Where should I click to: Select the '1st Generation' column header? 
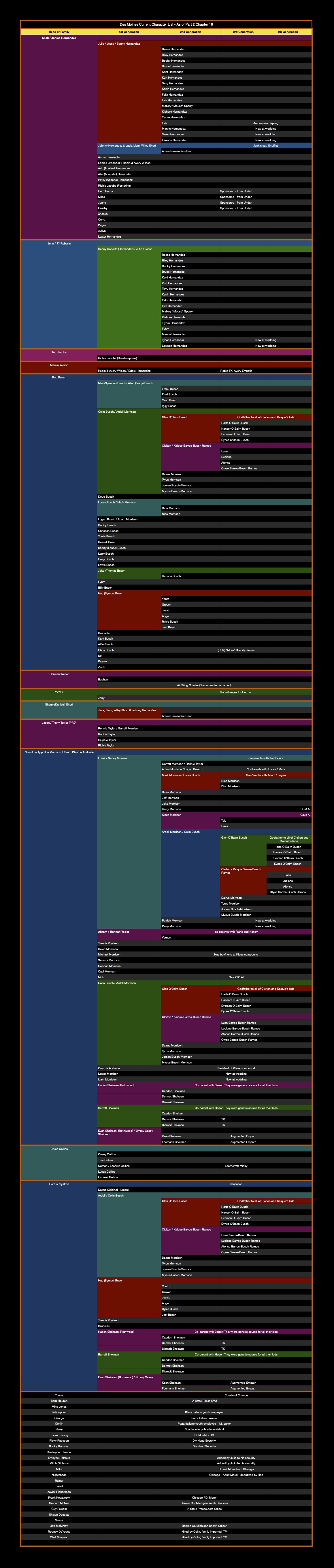[x=129, y=32]
